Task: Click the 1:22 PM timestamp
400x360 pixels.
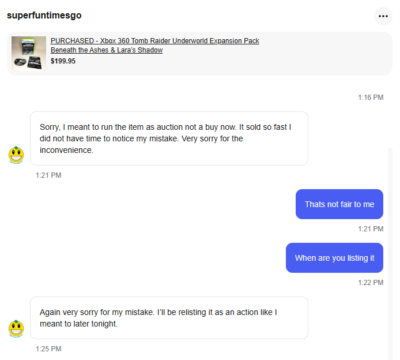Action: [x=371, y=282]
